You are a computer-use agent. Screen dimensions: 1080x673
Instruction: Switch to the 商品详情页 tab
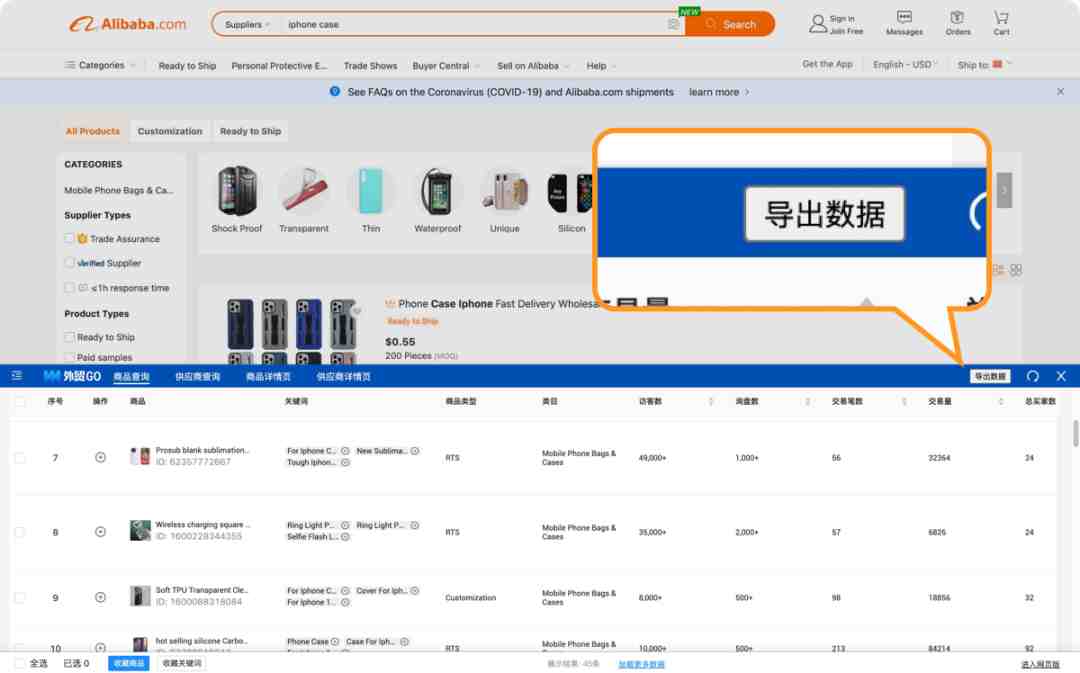[x=268, y=377]
